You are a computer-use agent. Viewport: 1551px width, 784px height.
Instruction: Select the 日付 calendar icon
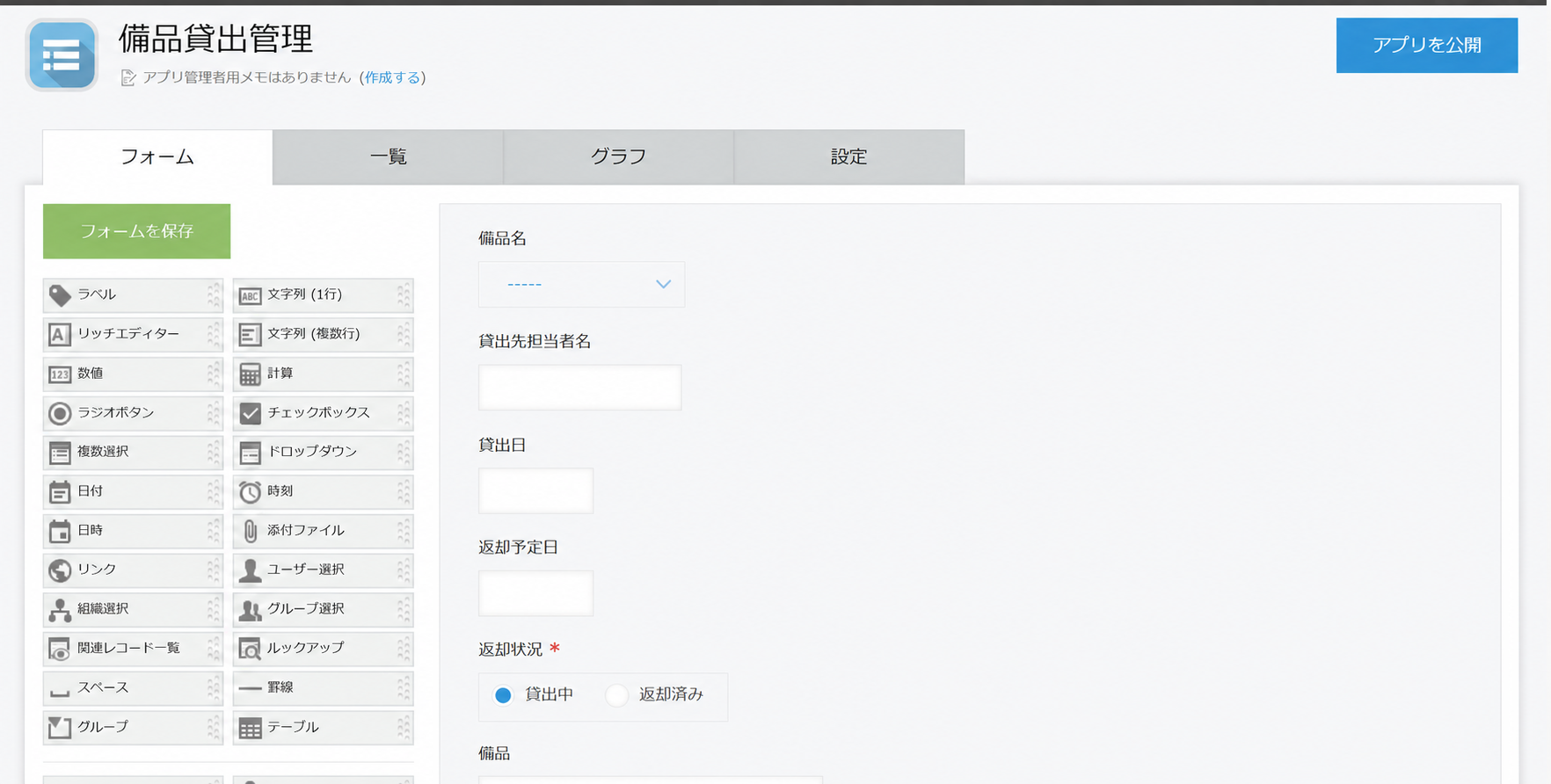(60, 492)
